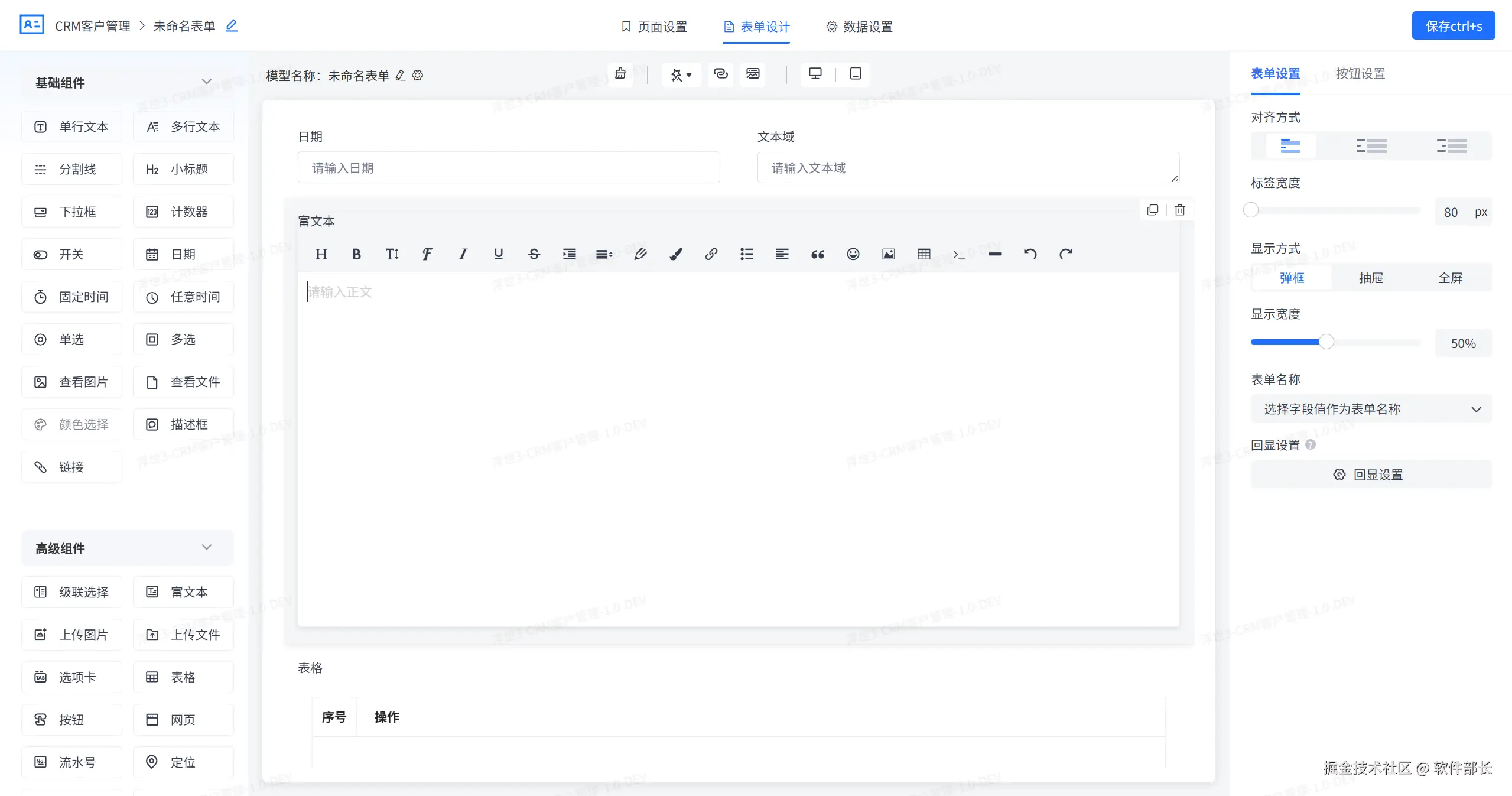Click the 保存ctrl+s button
1512x796 pixels.
click(1453, 26)
